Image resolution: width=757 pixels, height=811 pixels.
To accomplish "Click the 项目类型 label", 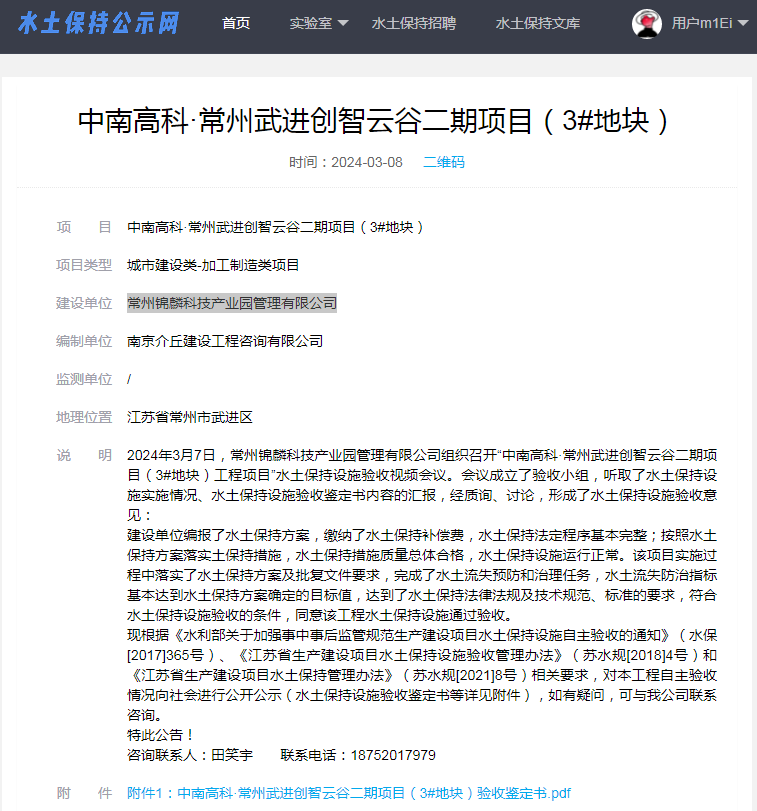I will (x=84, y=265).
